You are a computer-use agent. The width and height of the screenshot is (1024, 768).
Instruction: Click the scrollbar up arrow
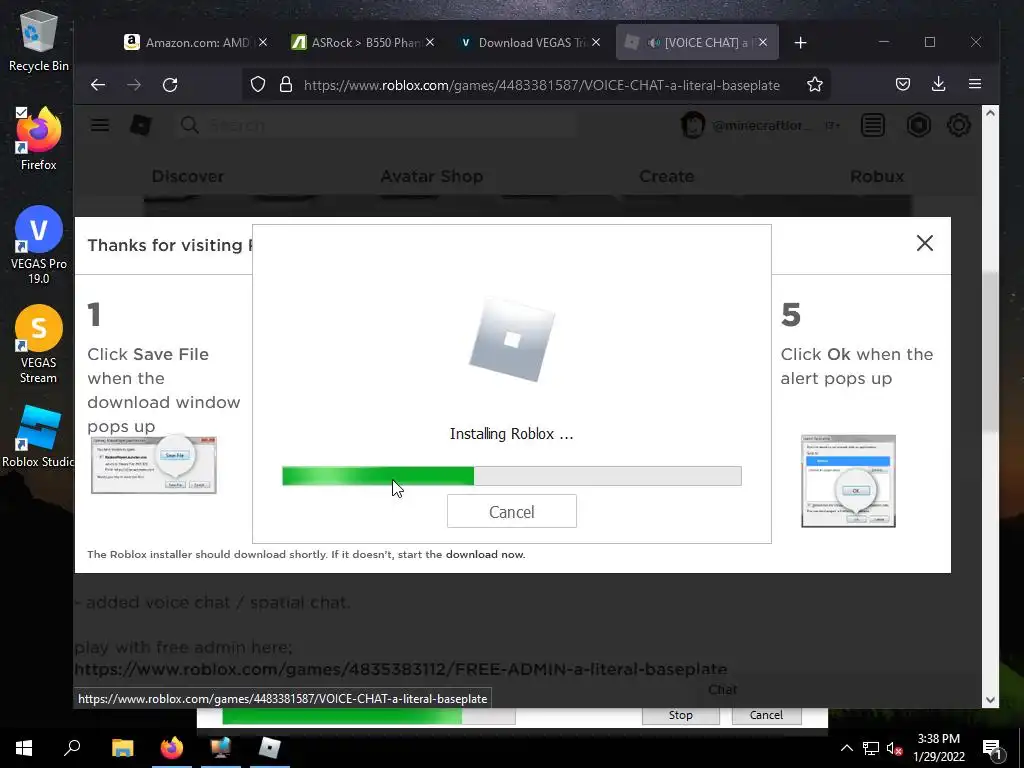click(x=990, y=112)
